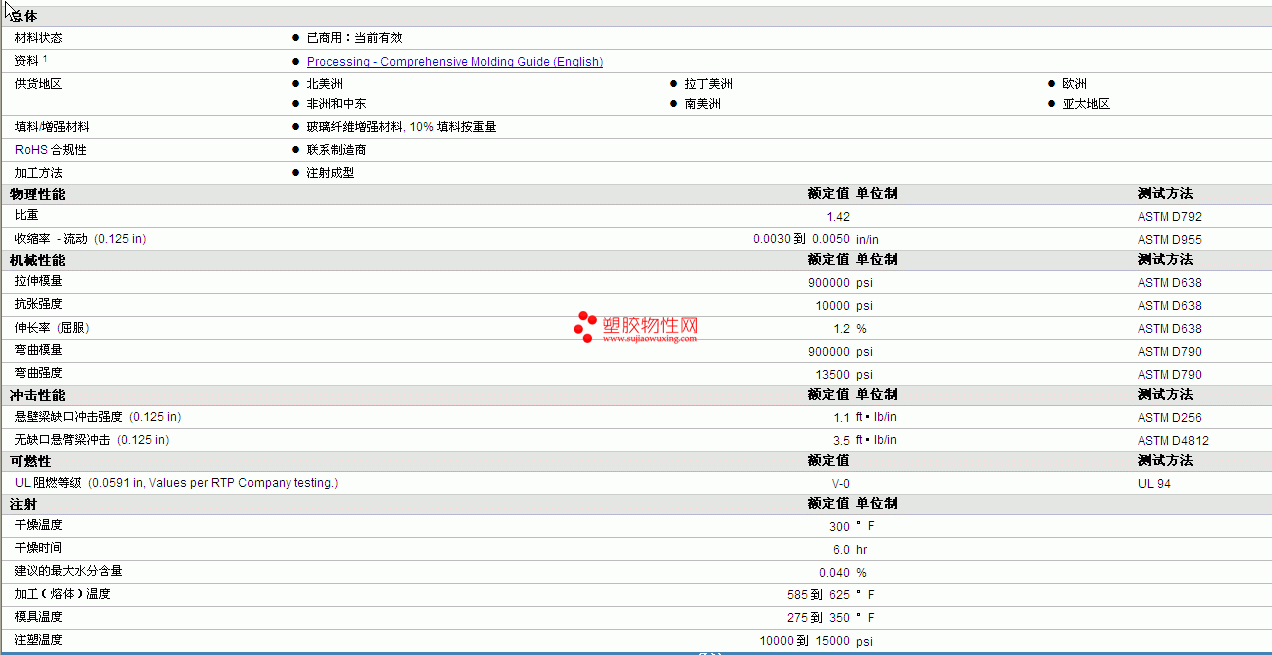1272x655 pixels.
Task: Select the 比重 property label
Action: [x=27, y=215]
